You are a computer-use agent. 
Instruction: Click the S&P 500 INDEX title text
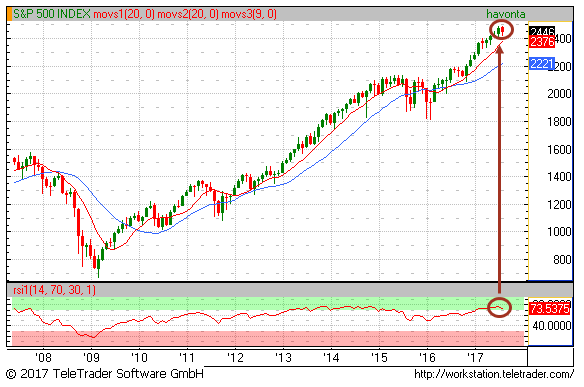pos(52,14)
